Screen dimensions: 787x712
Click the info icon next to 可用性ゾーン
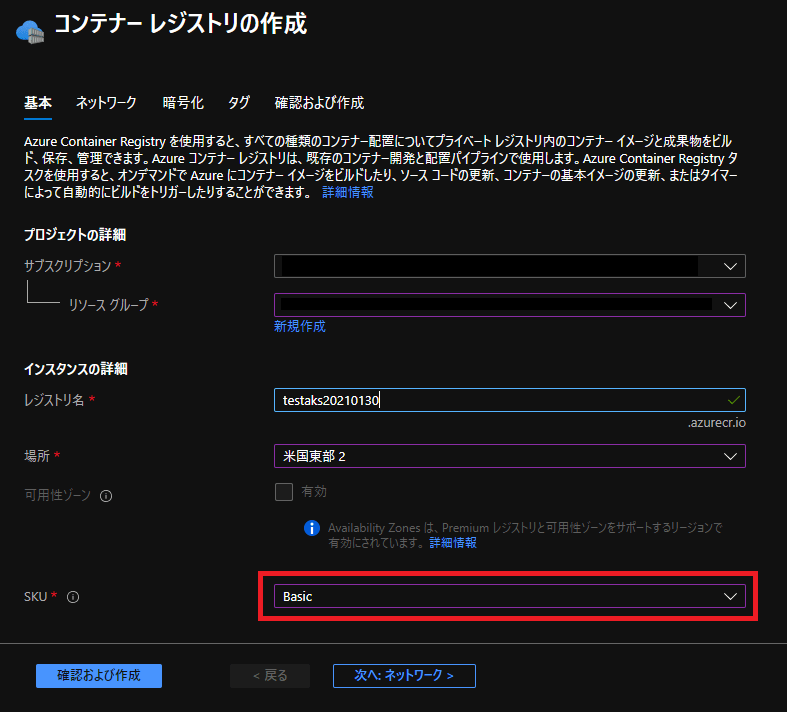click(x=106, y=496)
